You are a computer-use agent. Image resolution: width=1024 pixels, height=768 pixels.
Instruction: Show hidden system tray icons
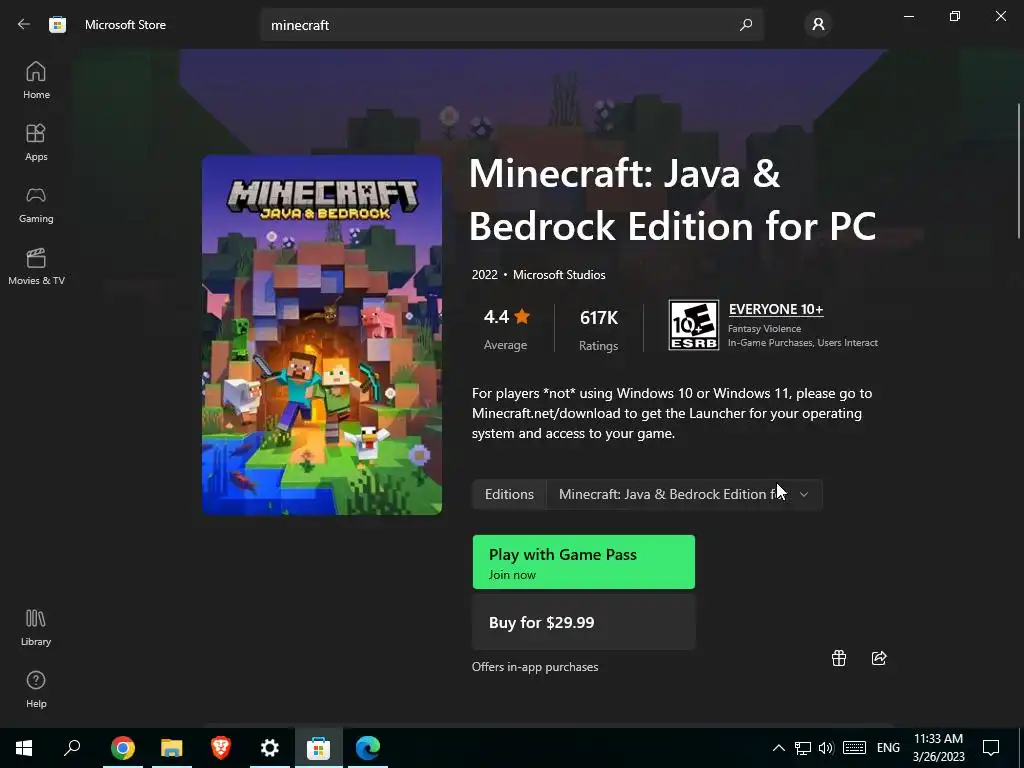778,748
